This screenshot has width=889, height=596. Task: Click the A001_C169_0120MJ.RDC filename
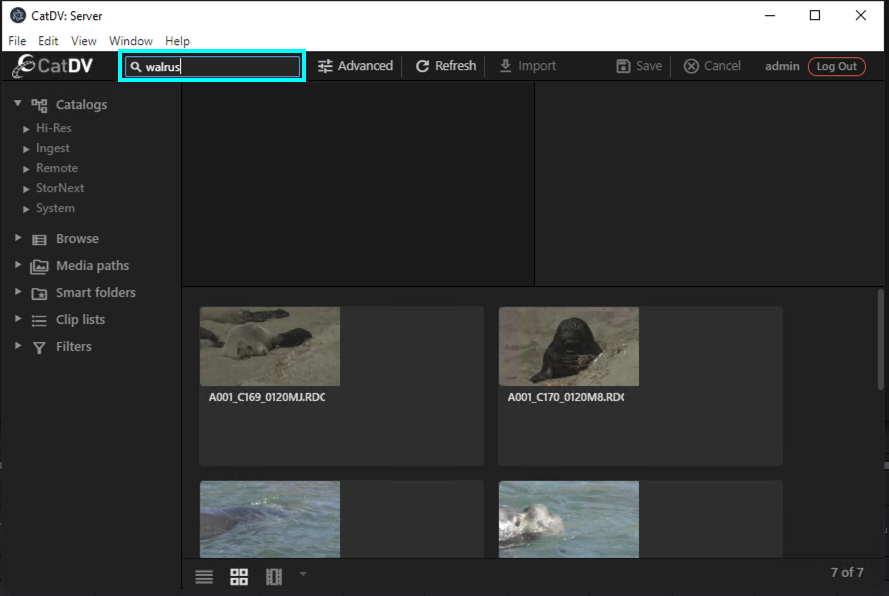coord(266,398)
